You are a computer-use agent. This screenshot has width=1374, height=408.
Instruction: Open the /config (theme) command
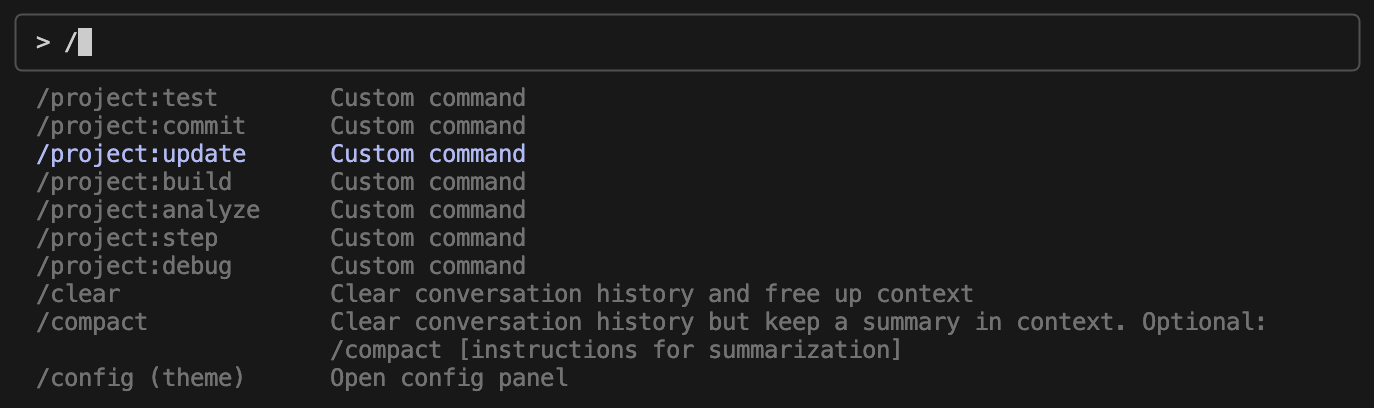click(141, 378)
